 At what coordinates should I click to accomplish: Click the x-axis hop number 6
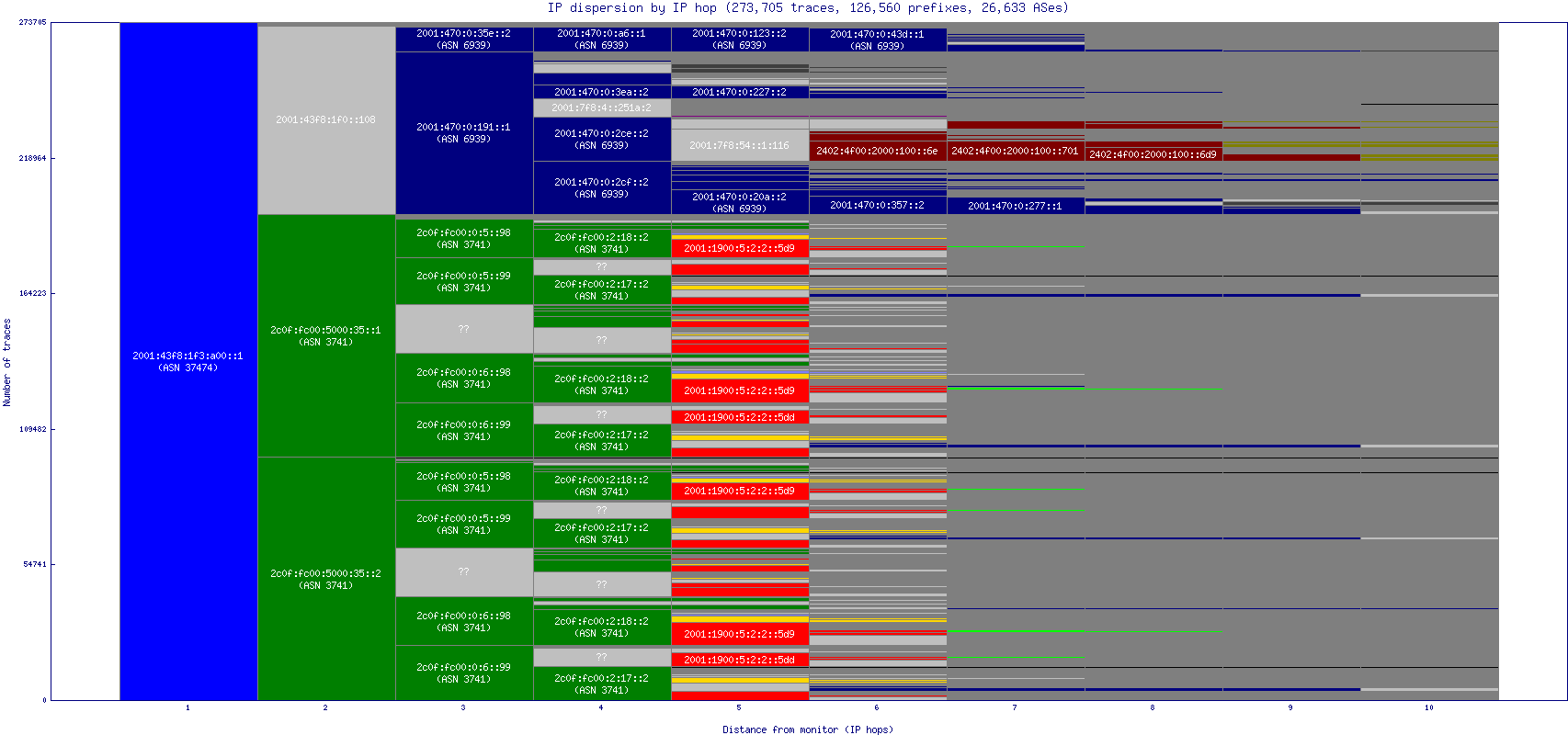[x=877, y=707]
